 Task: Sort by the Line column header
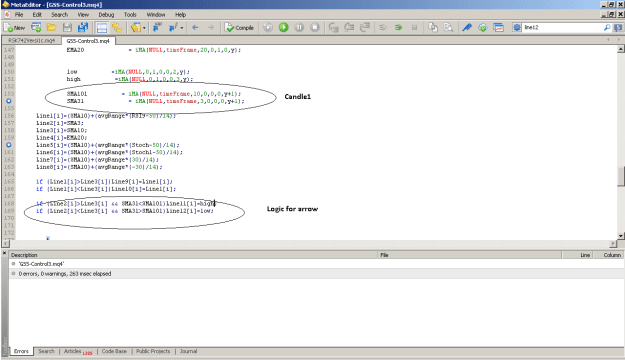coord(577,255)
